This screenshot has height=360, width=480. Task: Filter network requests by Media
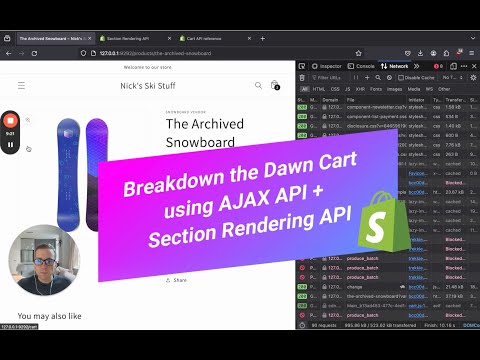tap(414, 89)
